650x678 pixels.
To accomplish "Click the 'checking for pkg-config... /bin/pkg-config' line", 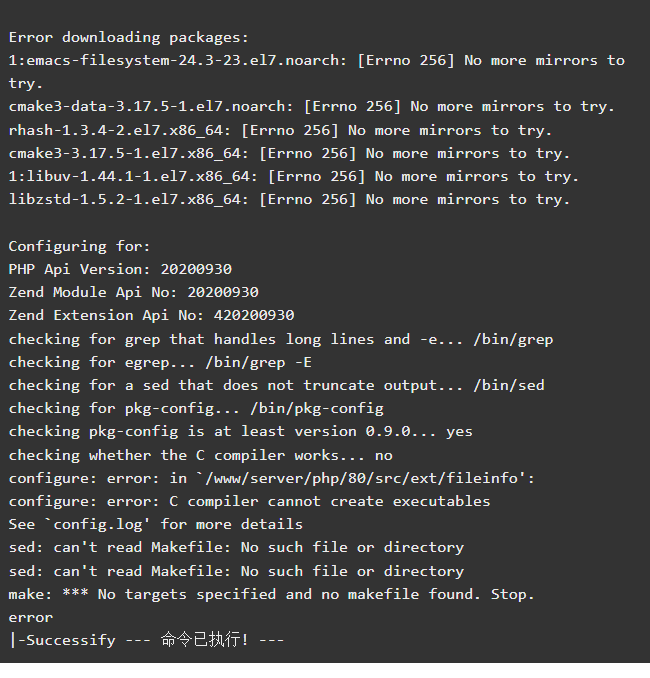I will 196,409.
